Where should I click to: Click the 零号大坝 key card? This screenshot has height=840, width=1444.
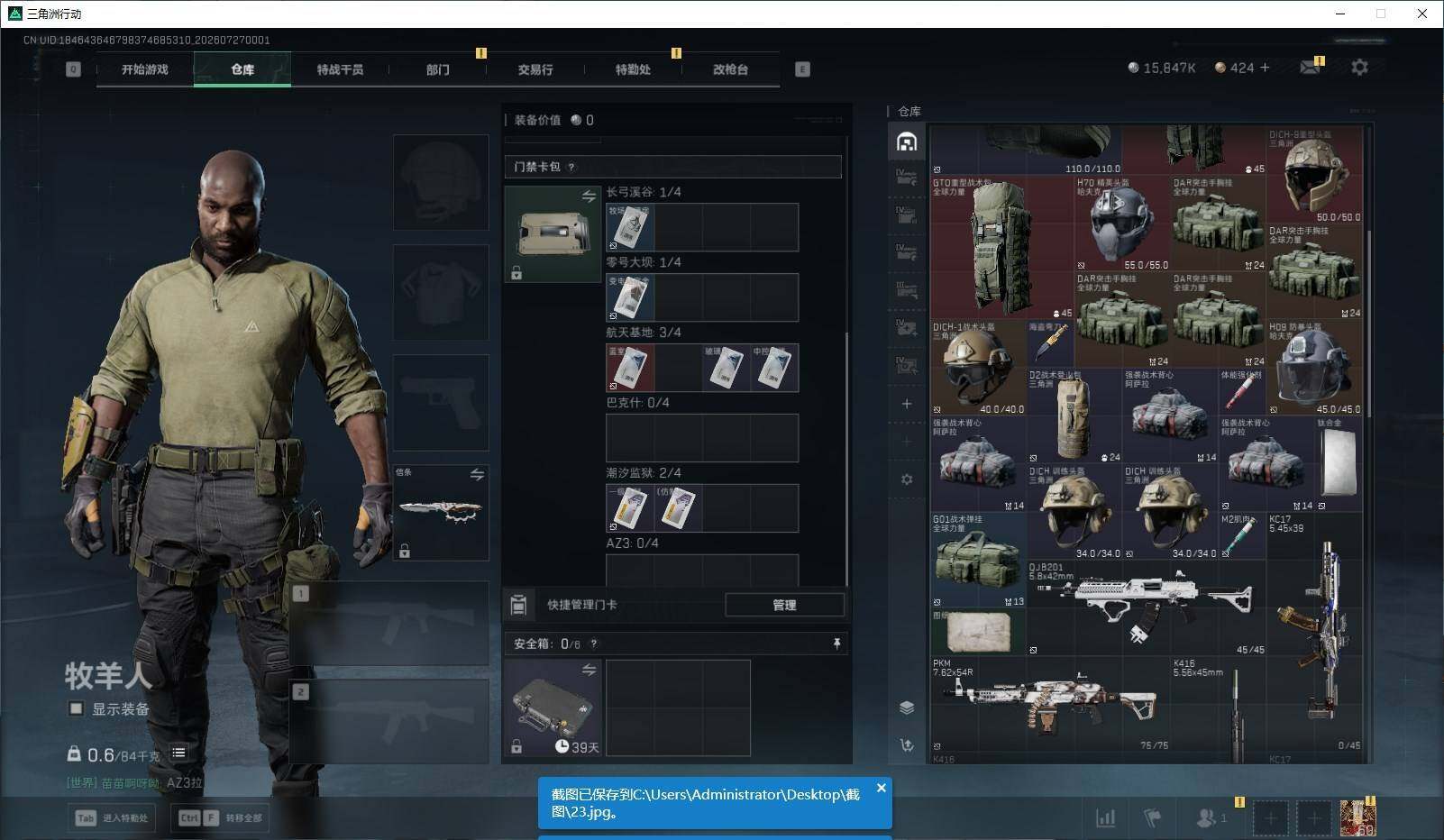(630, 297)
